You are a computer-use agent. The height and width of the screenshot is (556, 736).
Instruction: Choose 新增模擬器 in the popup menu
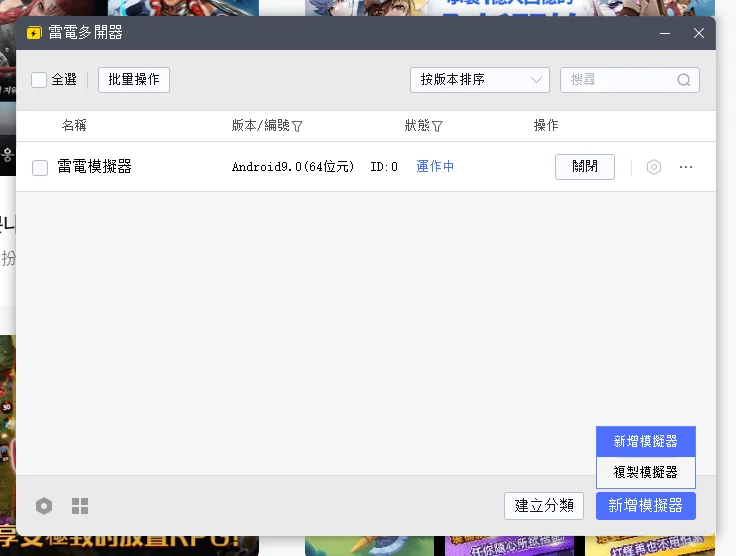click(645, 442)
